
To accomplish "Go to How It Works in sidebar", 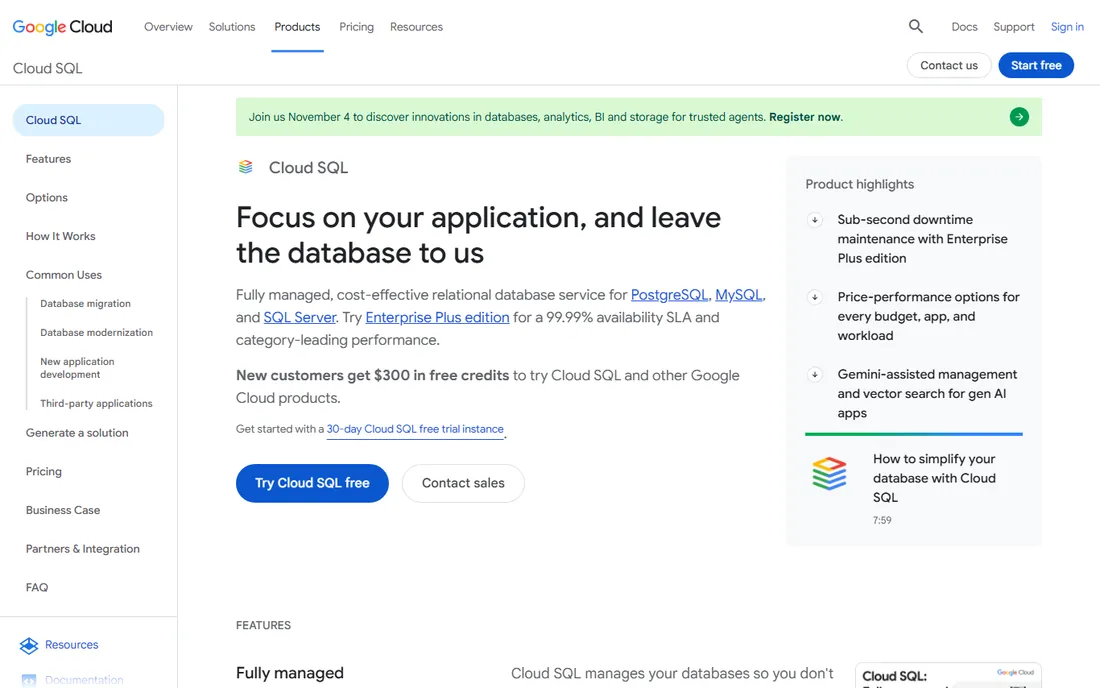I will click(x=60, y=236).
